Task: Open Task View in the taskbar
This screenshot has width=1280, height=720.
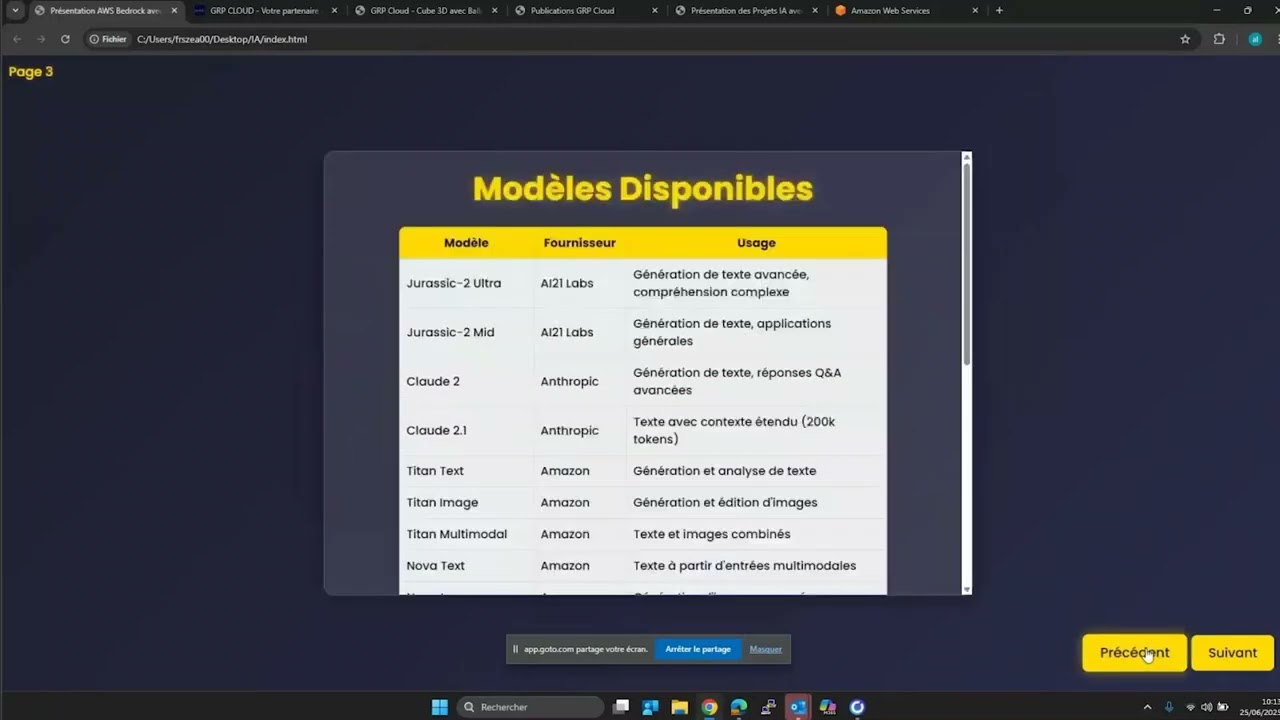Action: [620, 707]
